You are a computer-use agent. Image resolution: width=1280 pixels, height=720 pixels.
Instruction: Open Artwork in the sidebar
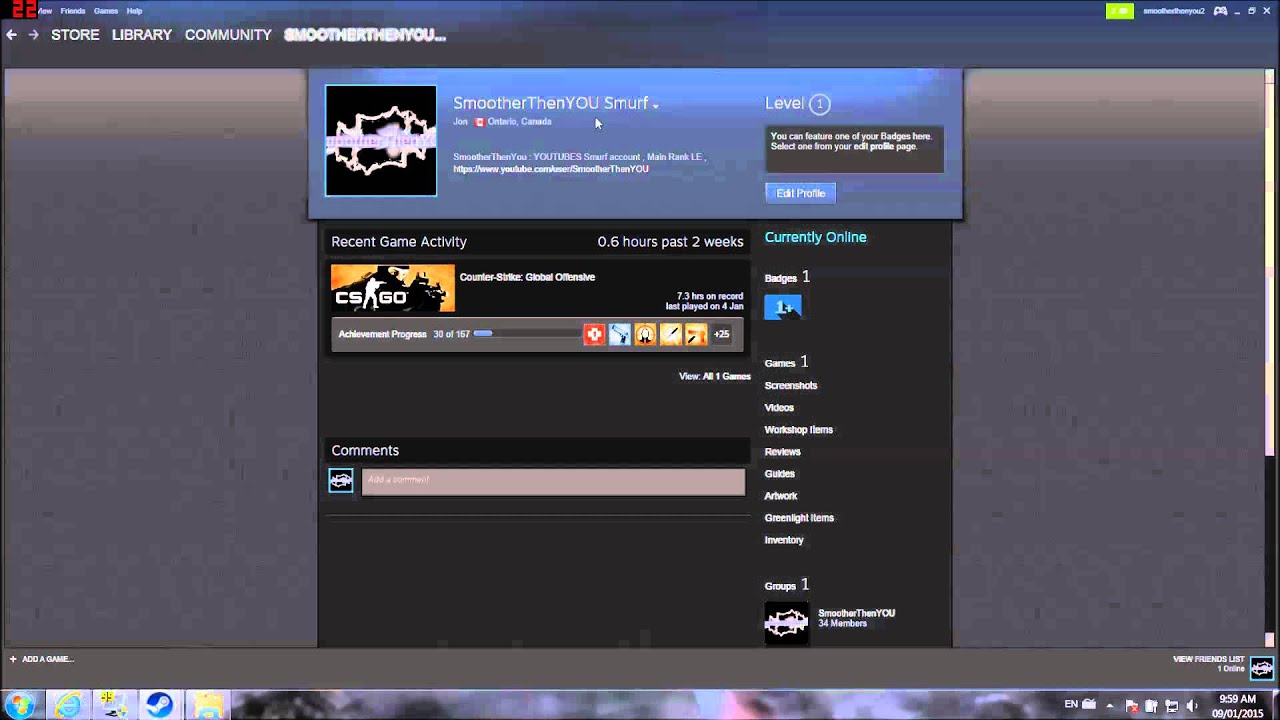(781, 495)
